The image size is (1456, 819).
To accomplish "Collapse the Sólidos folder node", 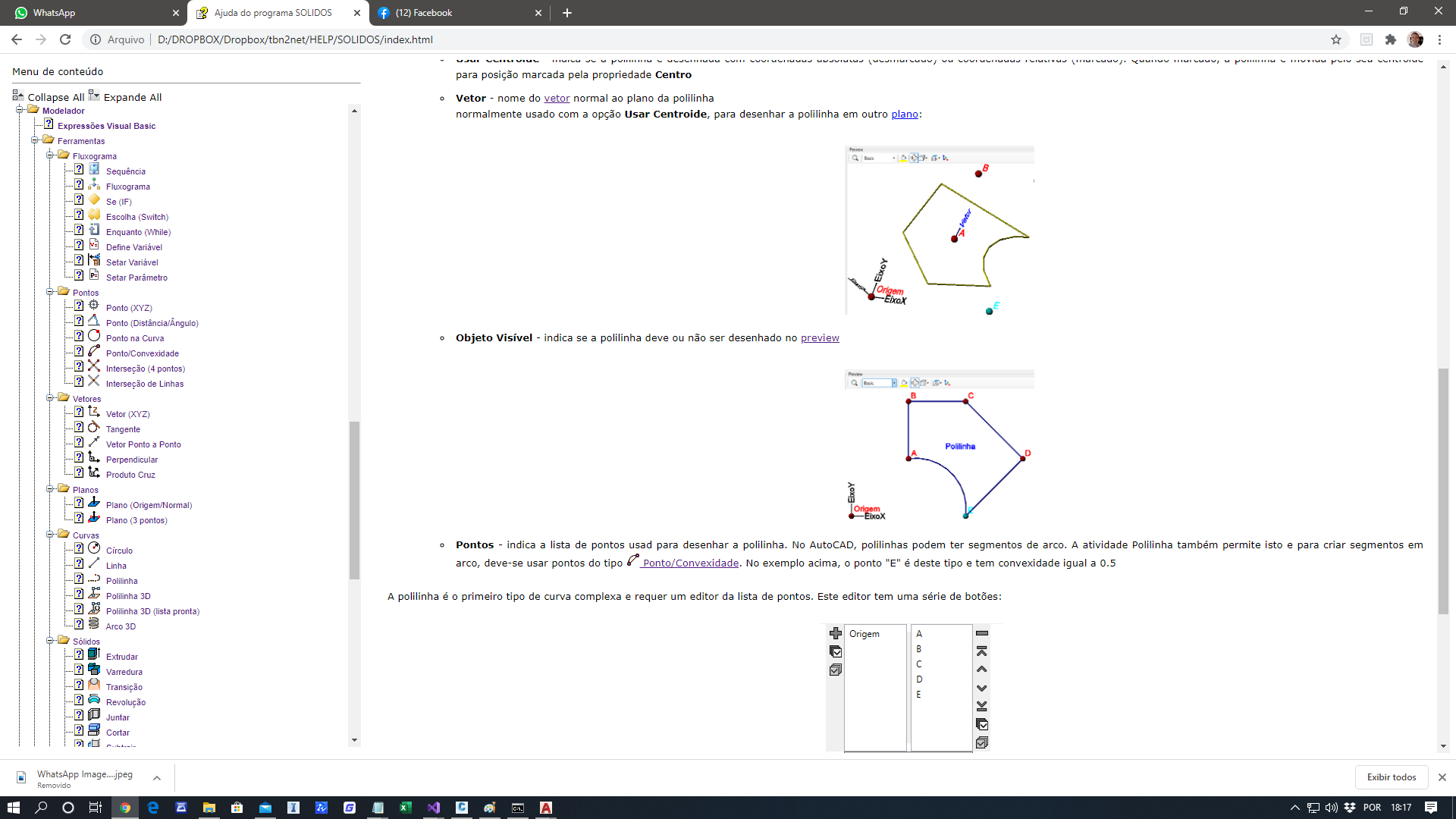I will (50, 641).
